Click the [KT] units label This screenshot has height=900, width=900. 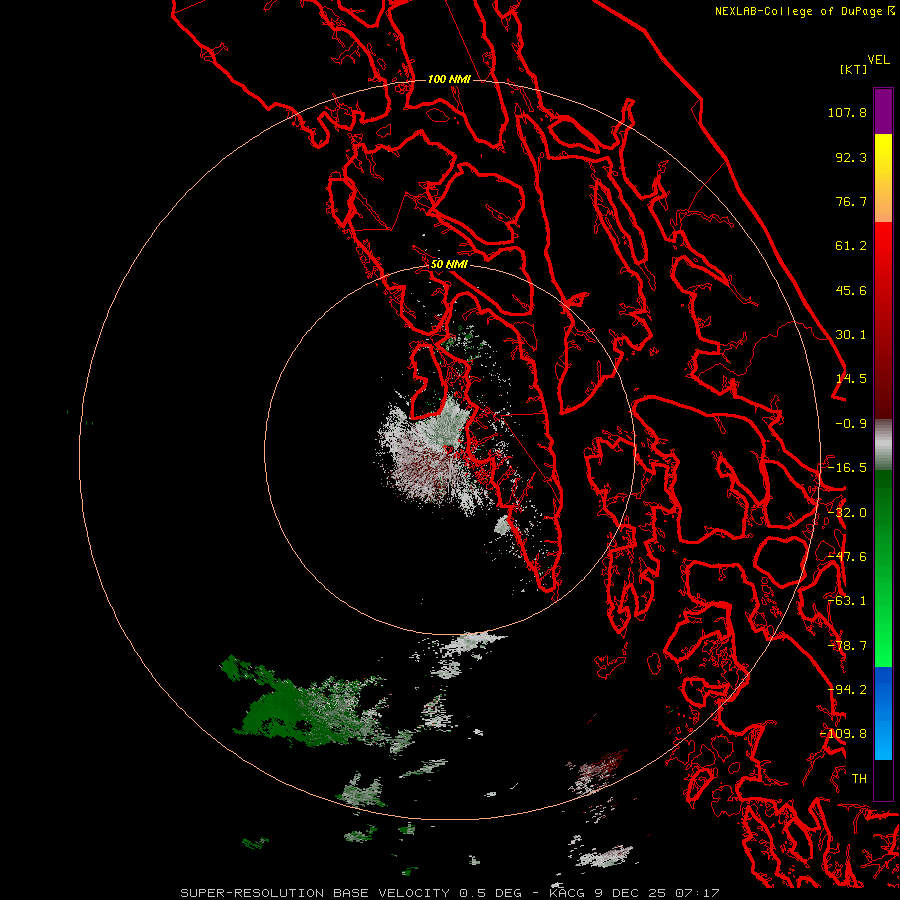(x=854, y=69)
